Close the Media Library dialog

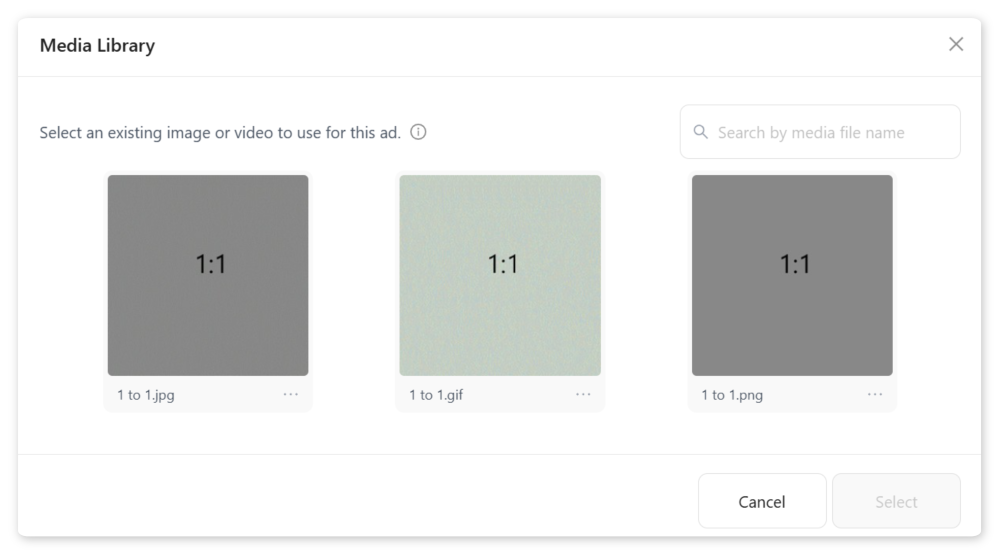coord(956,44)
